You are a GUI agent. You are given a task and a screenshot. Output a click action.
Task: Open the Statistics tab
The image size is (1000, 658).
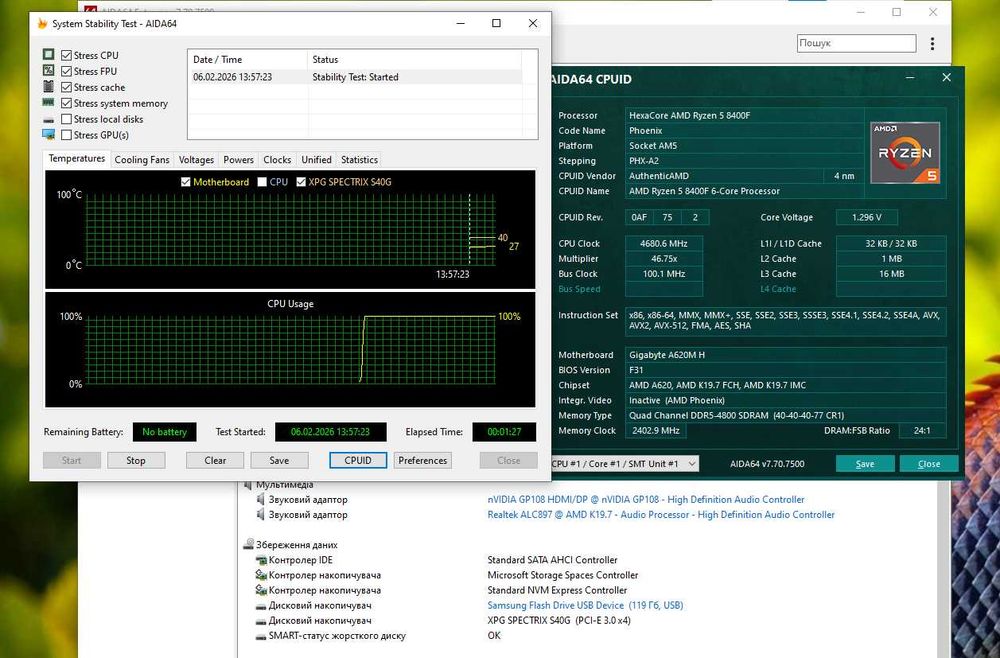[359, 160]
